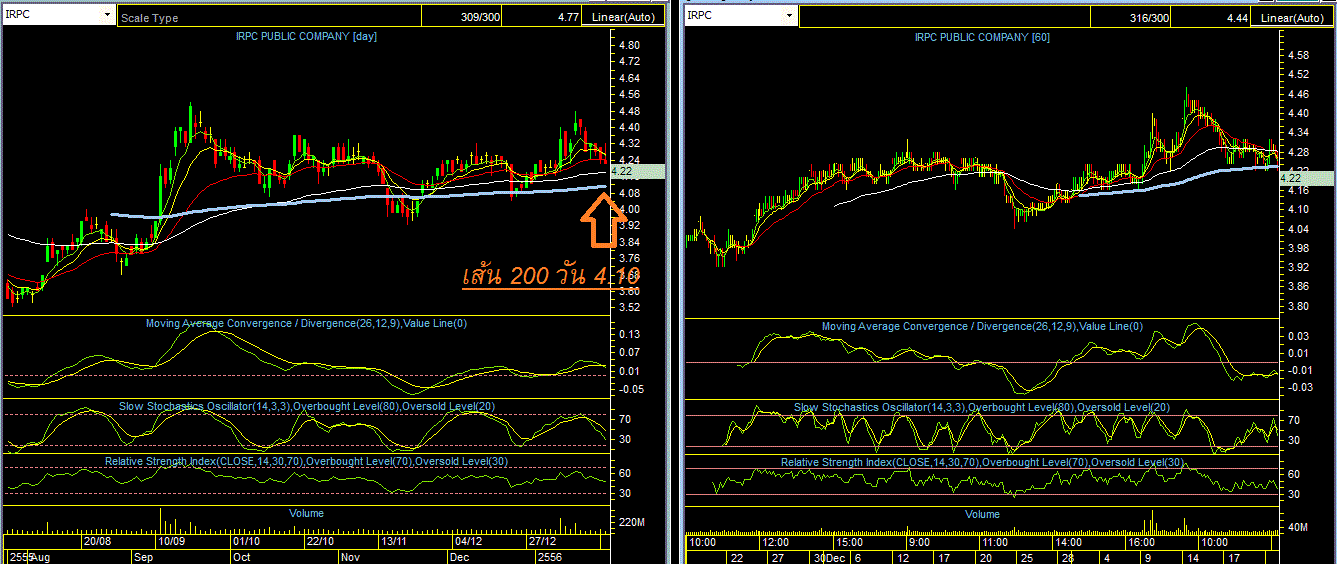The height and width of the screenshot is (564, 1337).
Task: Click the 220M volume axis label
Action: coord(633,523)
